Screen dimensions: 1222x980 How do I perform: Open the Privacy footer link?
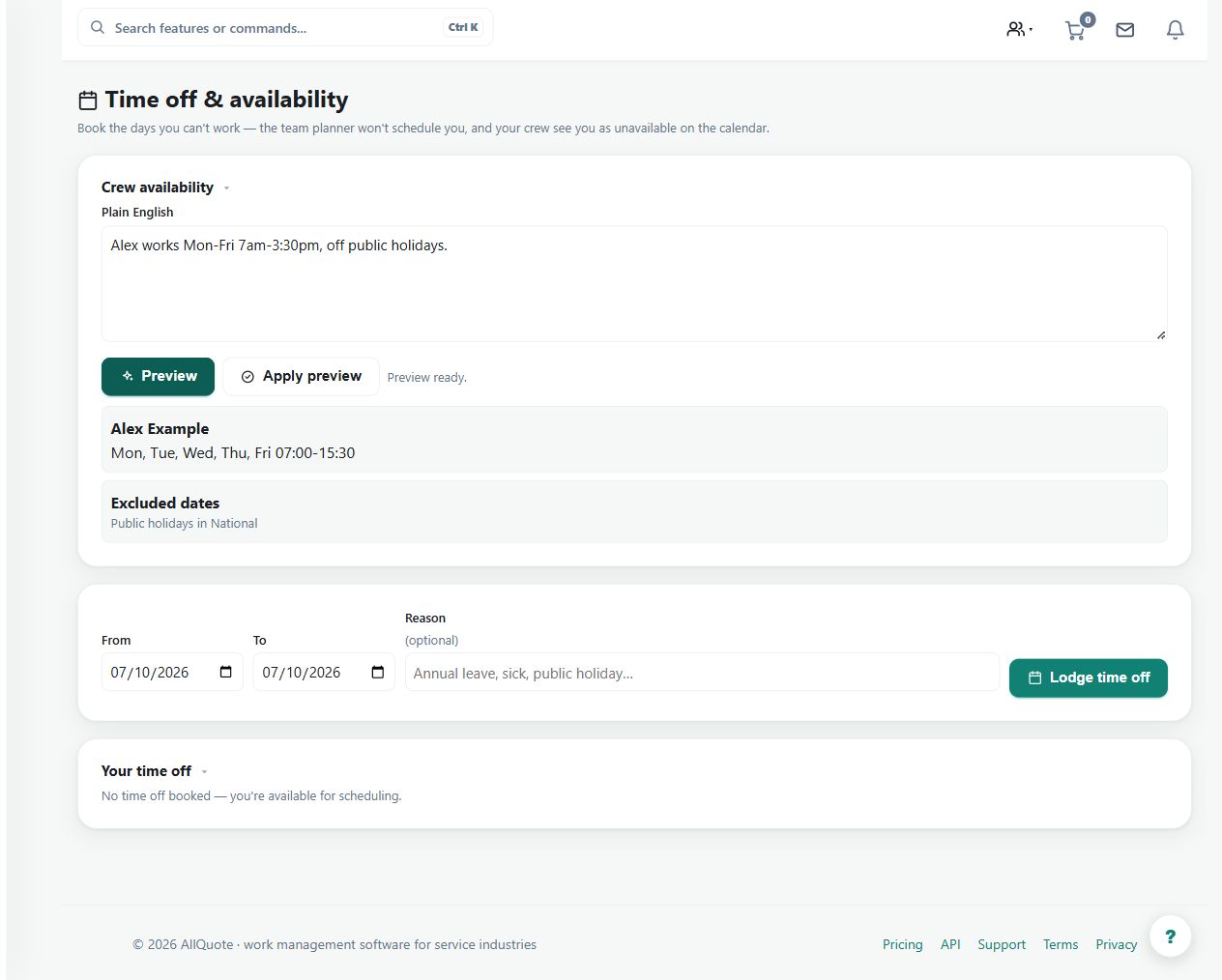pyautogui.click(x=1116, y=944)
